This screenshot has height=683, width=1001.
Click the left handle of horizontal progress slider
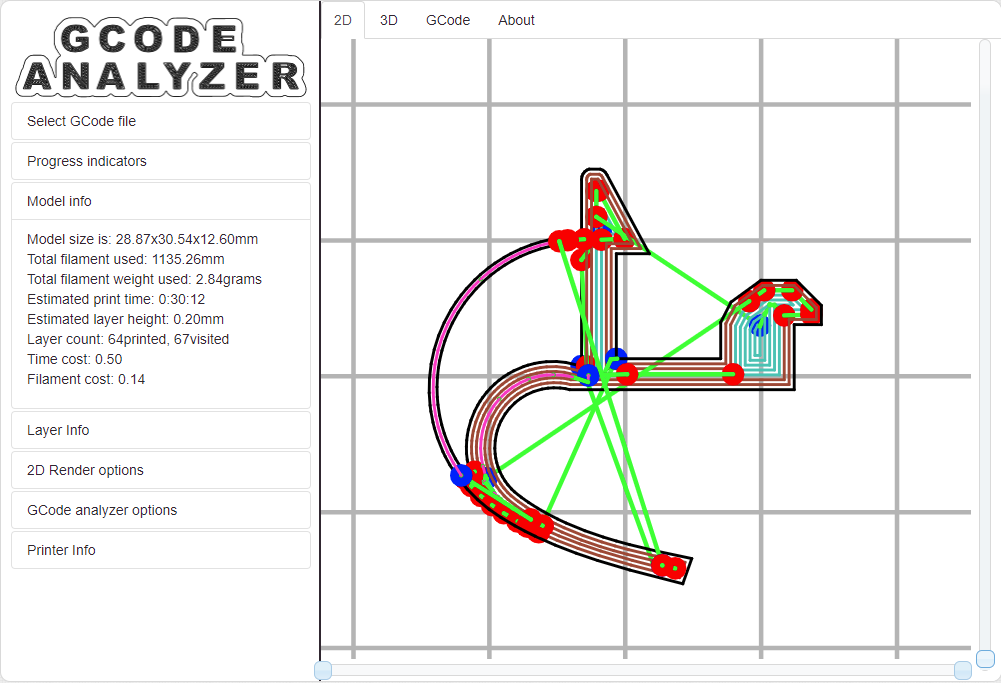click(323, 670)
